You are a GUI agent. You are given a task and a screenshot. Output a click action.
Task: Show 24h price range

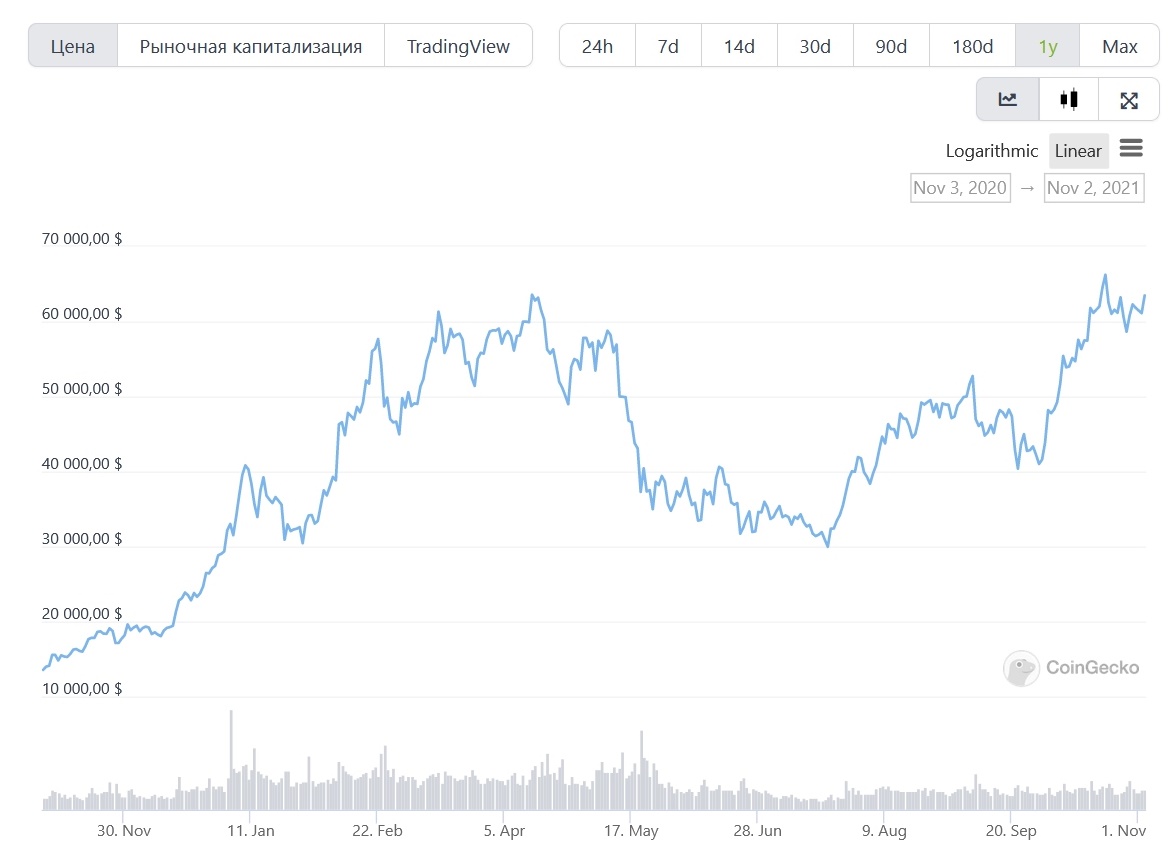pos(597,46)
